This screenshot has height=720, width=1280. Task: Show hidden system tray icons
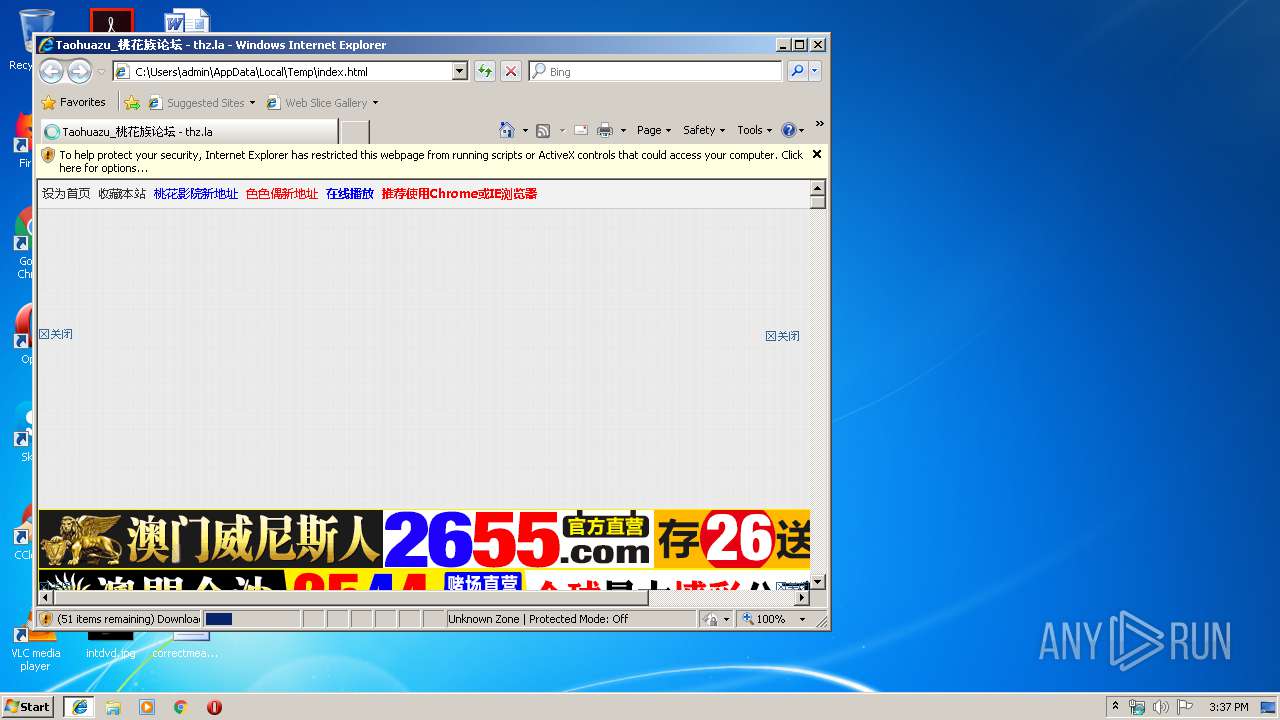pyautogui.click(x=1115, y=707)
